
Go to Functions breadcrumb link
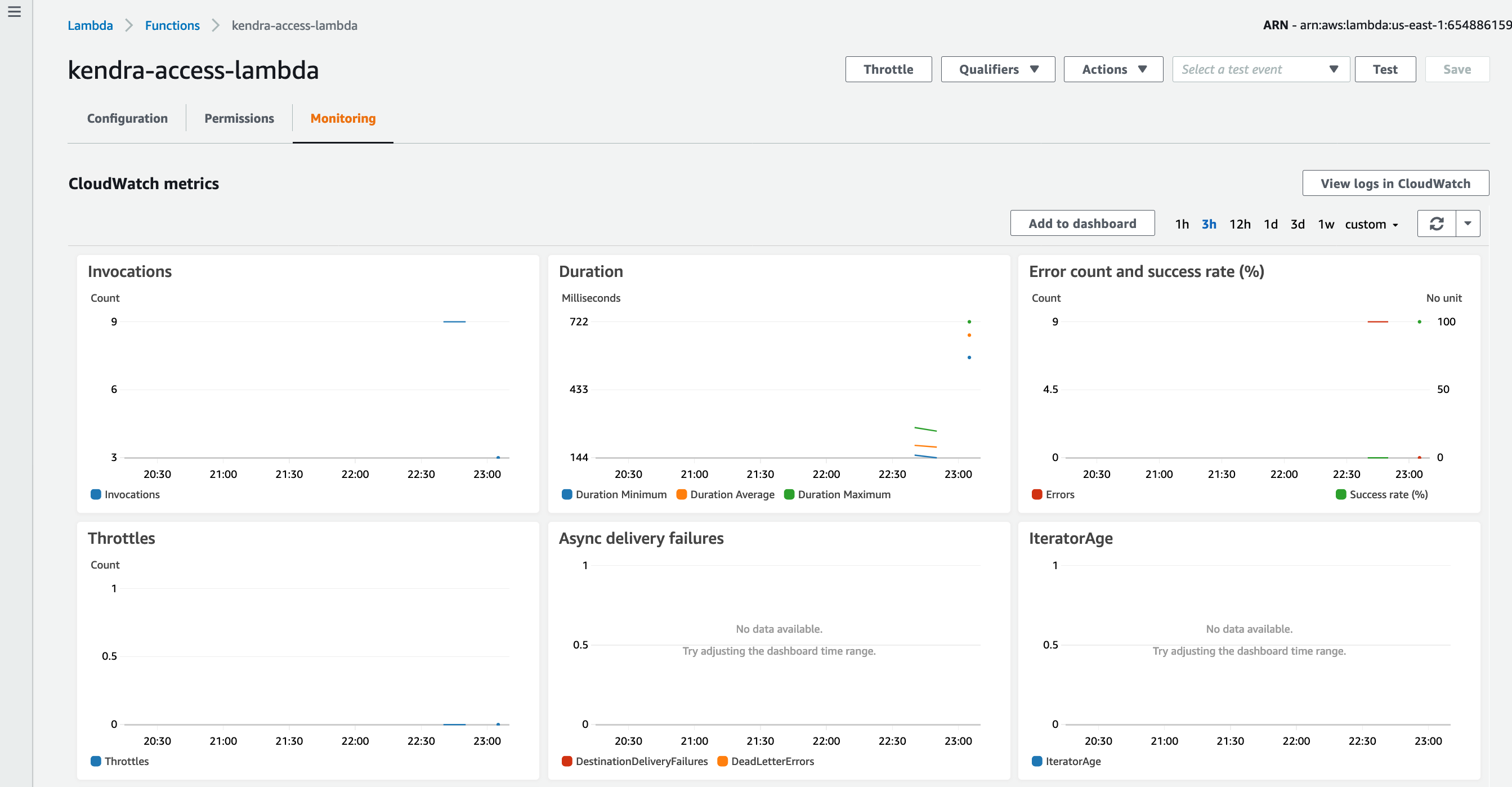coord(173,25)
